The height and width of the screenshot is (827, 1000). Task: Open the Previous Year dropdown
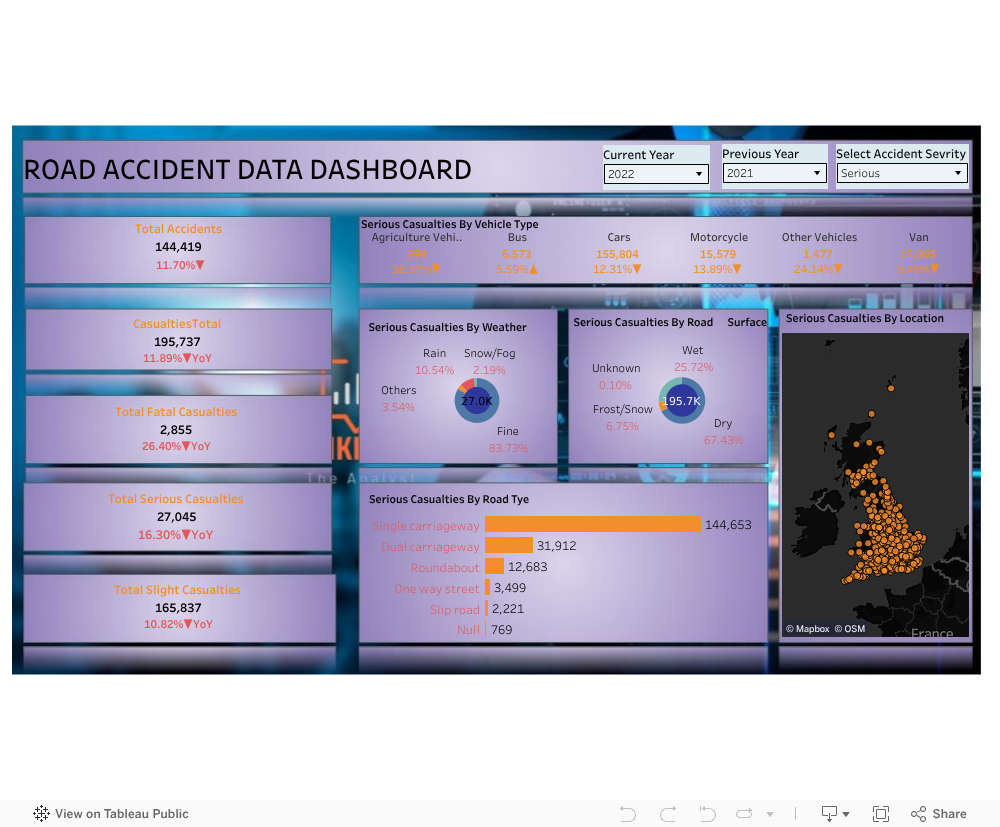pos(774,174)
